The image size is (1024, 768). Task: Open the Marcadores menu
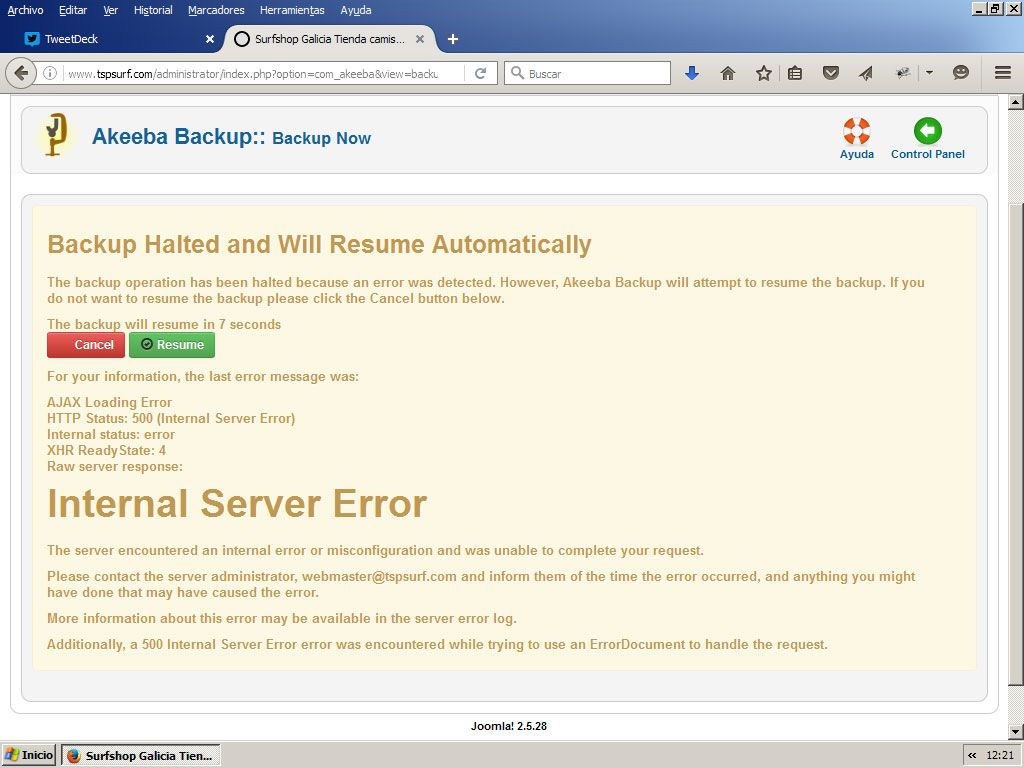point(216,10)
